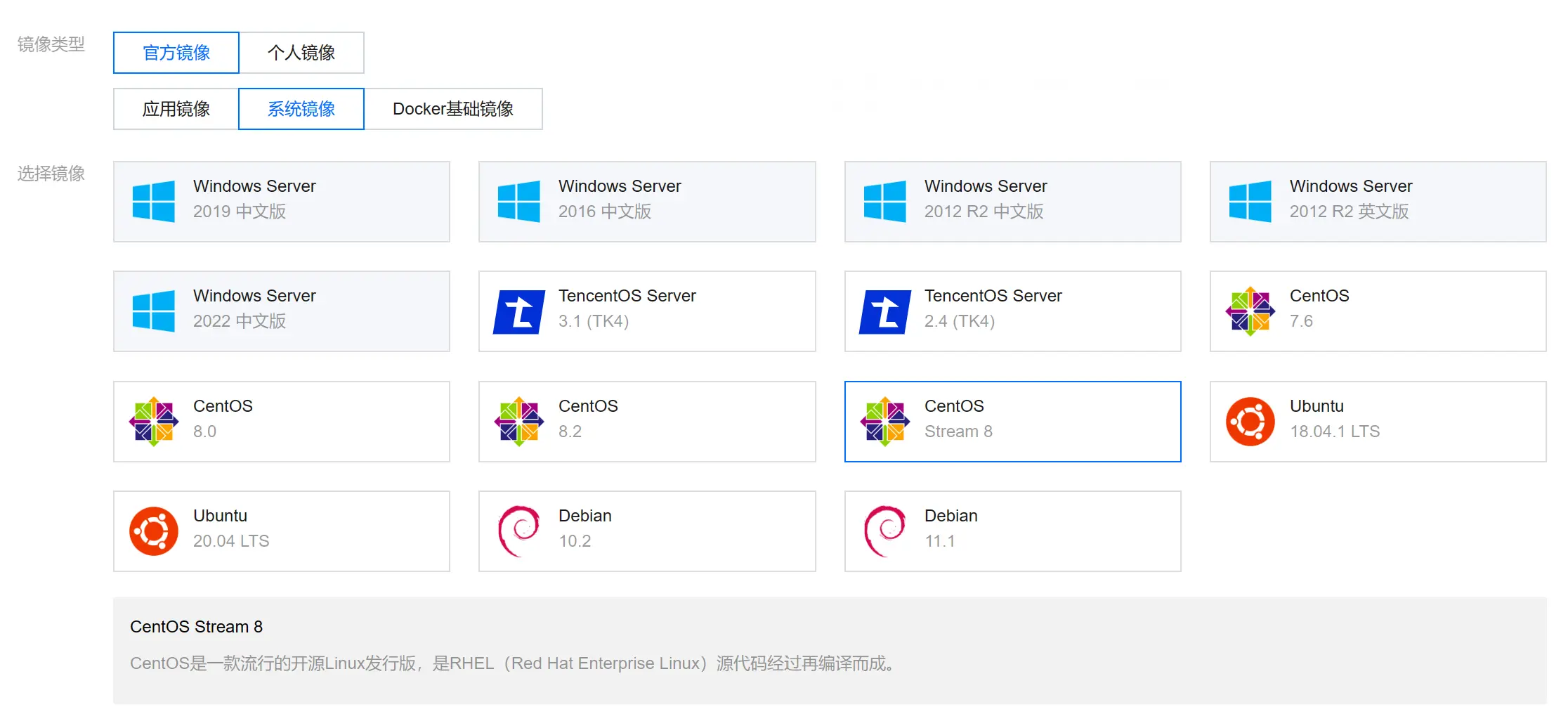Screen dimensions: 1568x721
Task: Choose the Windows Server 2019 中文版 image card
Action: coord(282,202)
